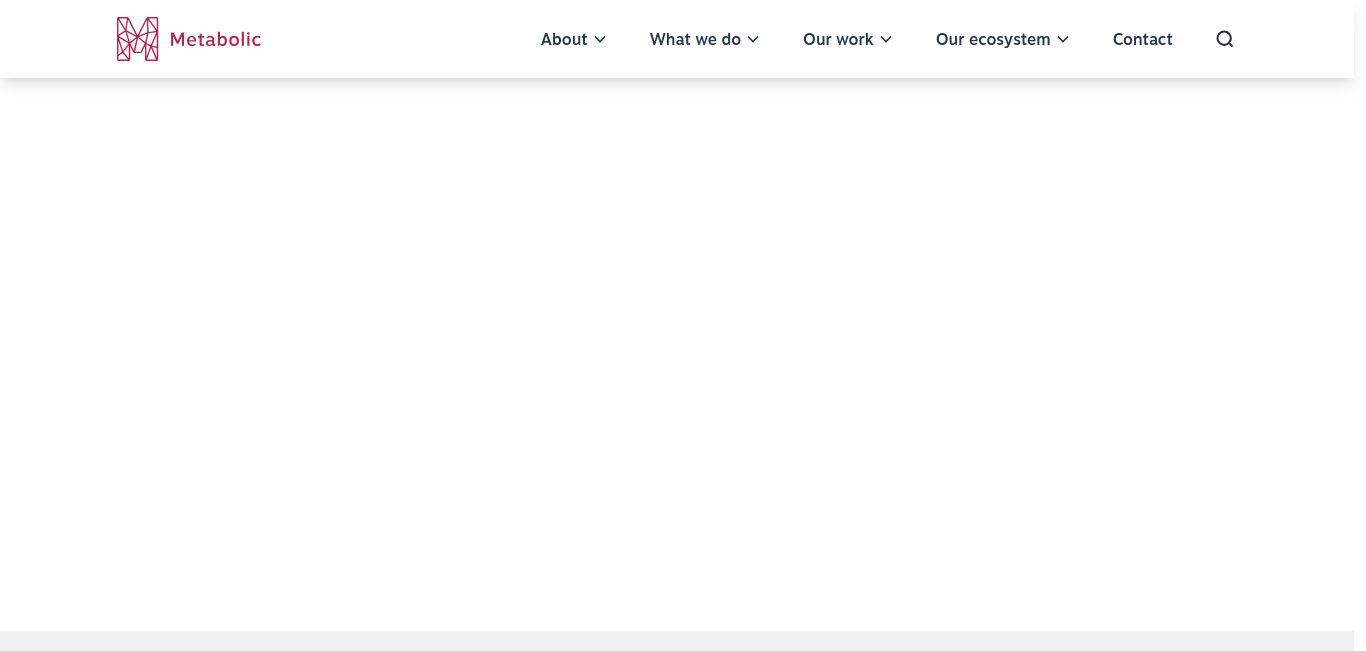Viewport: 1366px width, 651px height.
Task: Open search with the magnifying glass icon
Action: pyautogui.click(x=1224, y=39)
